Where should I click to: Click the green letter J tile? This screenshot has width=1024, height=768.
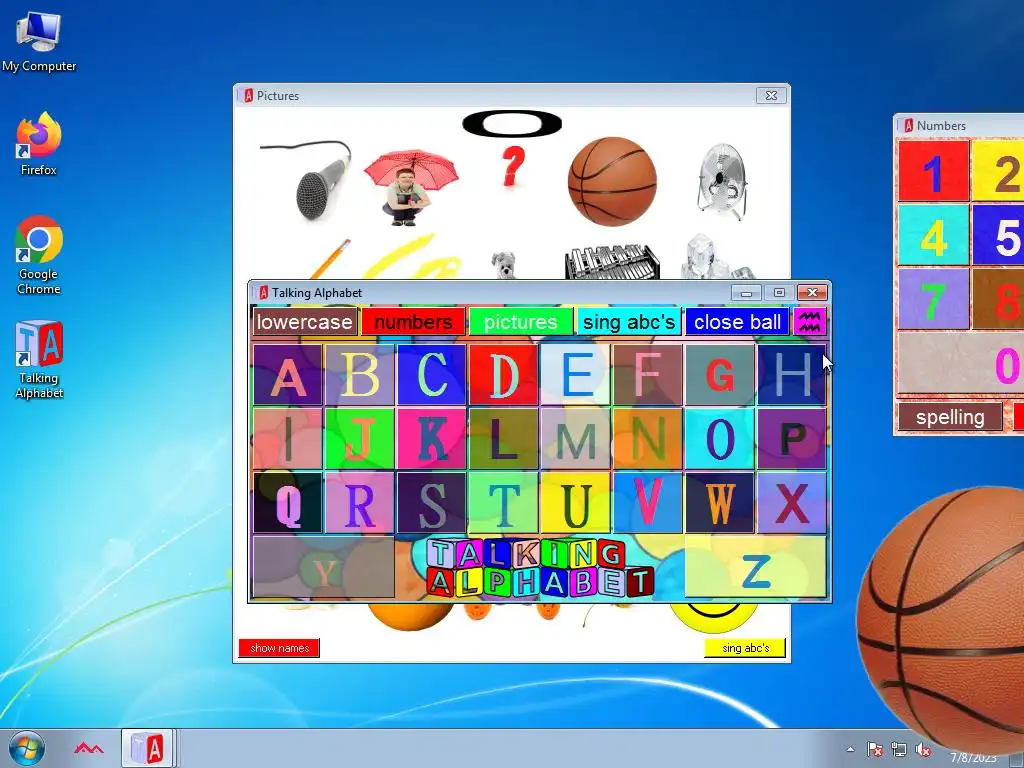click(x=359, y=439)
